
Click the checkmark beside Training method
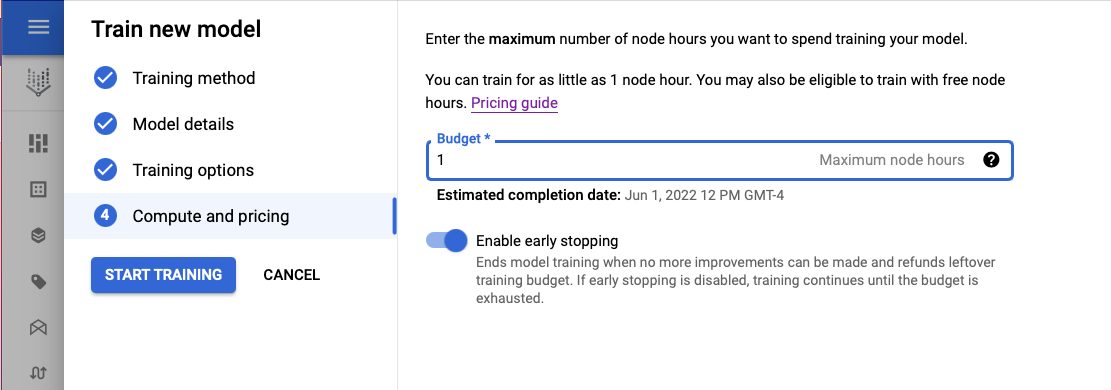(106, 78)
